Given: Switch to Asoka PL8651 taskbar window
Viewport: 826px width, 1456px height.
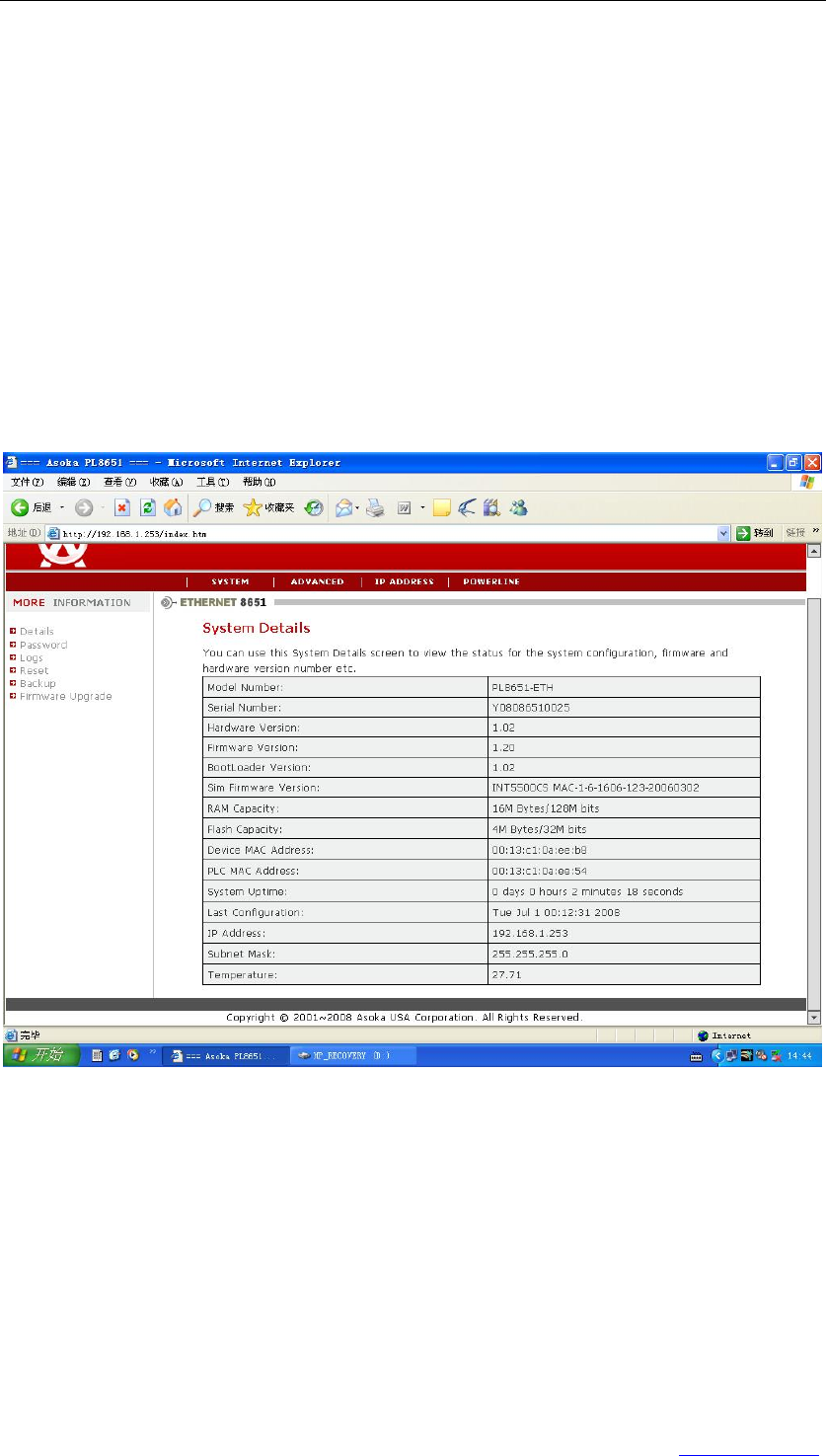Looking at the screenshot, I should tap(227, 1056).
